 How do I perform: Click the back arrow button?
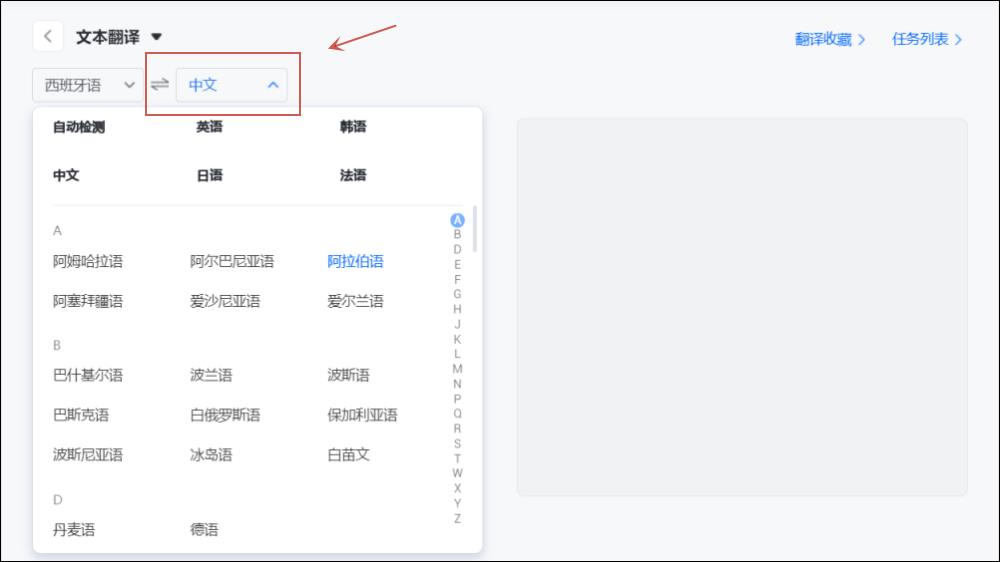(x=48, y=37)
